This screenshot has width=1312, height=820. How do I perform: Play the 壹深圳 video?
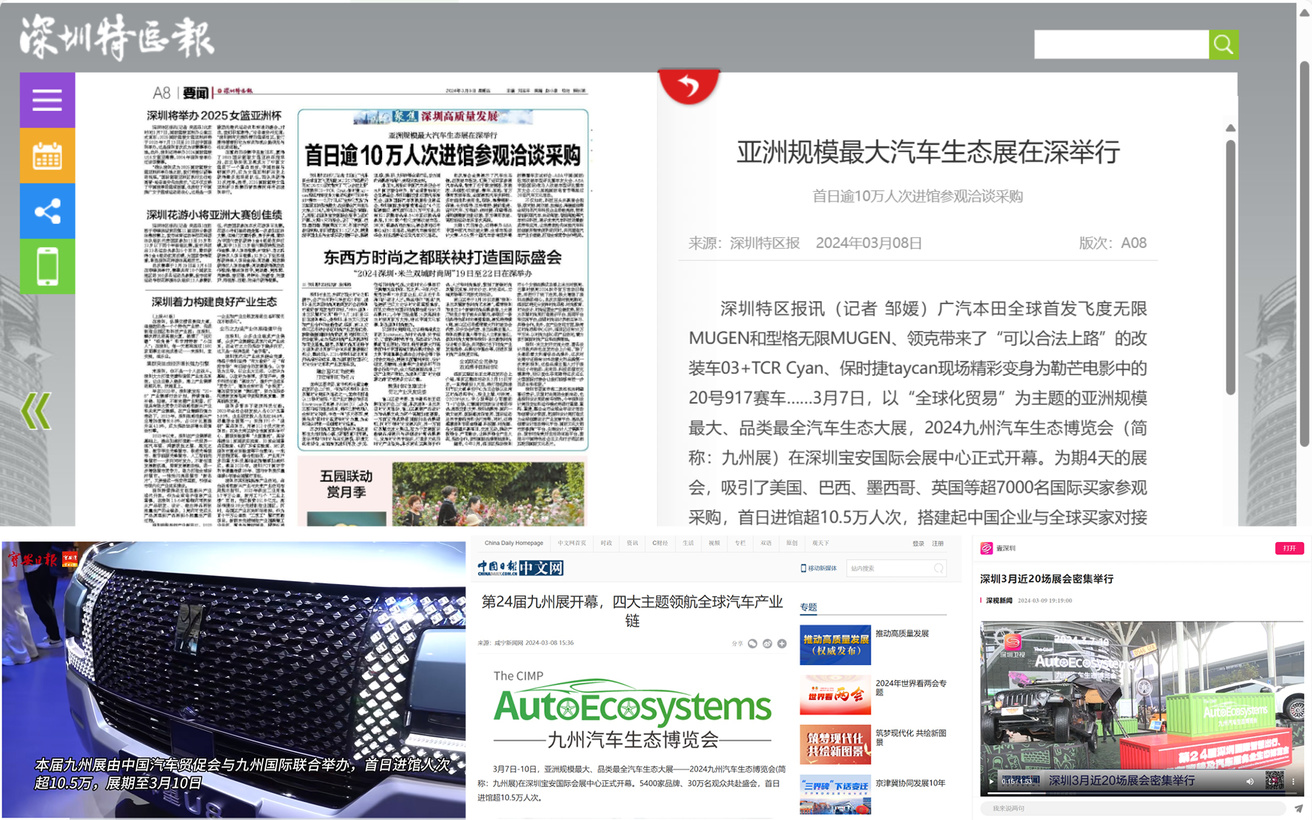992,781
